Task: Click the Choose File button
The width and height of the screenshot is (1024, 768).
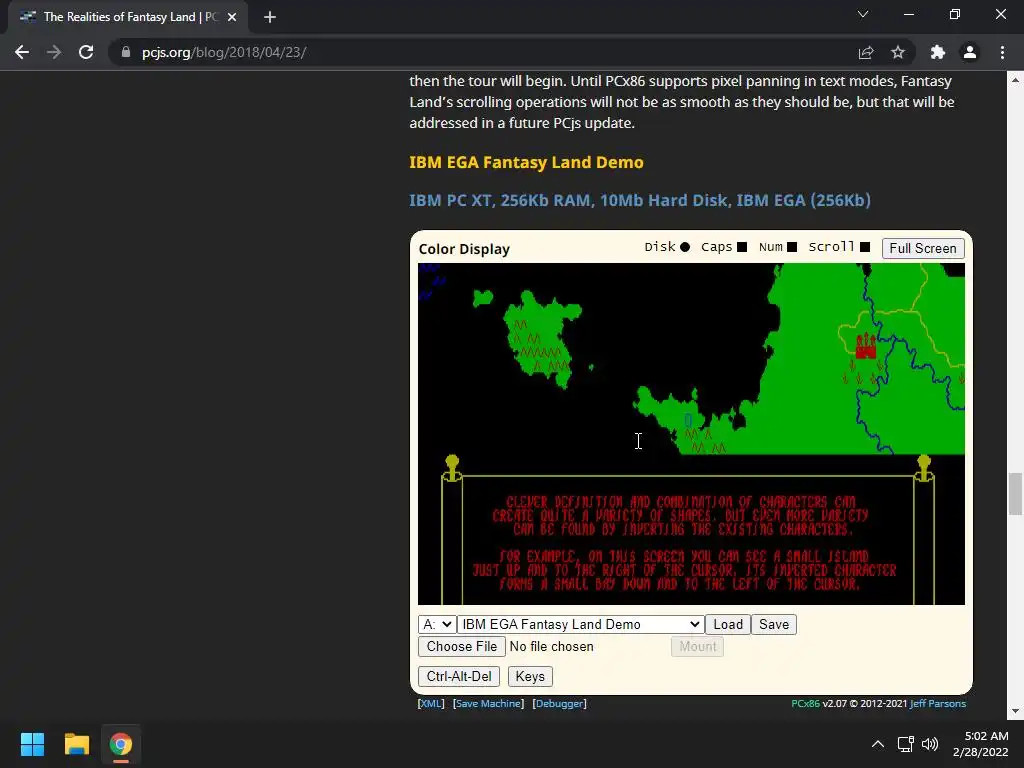Action: tap(462, 647)
